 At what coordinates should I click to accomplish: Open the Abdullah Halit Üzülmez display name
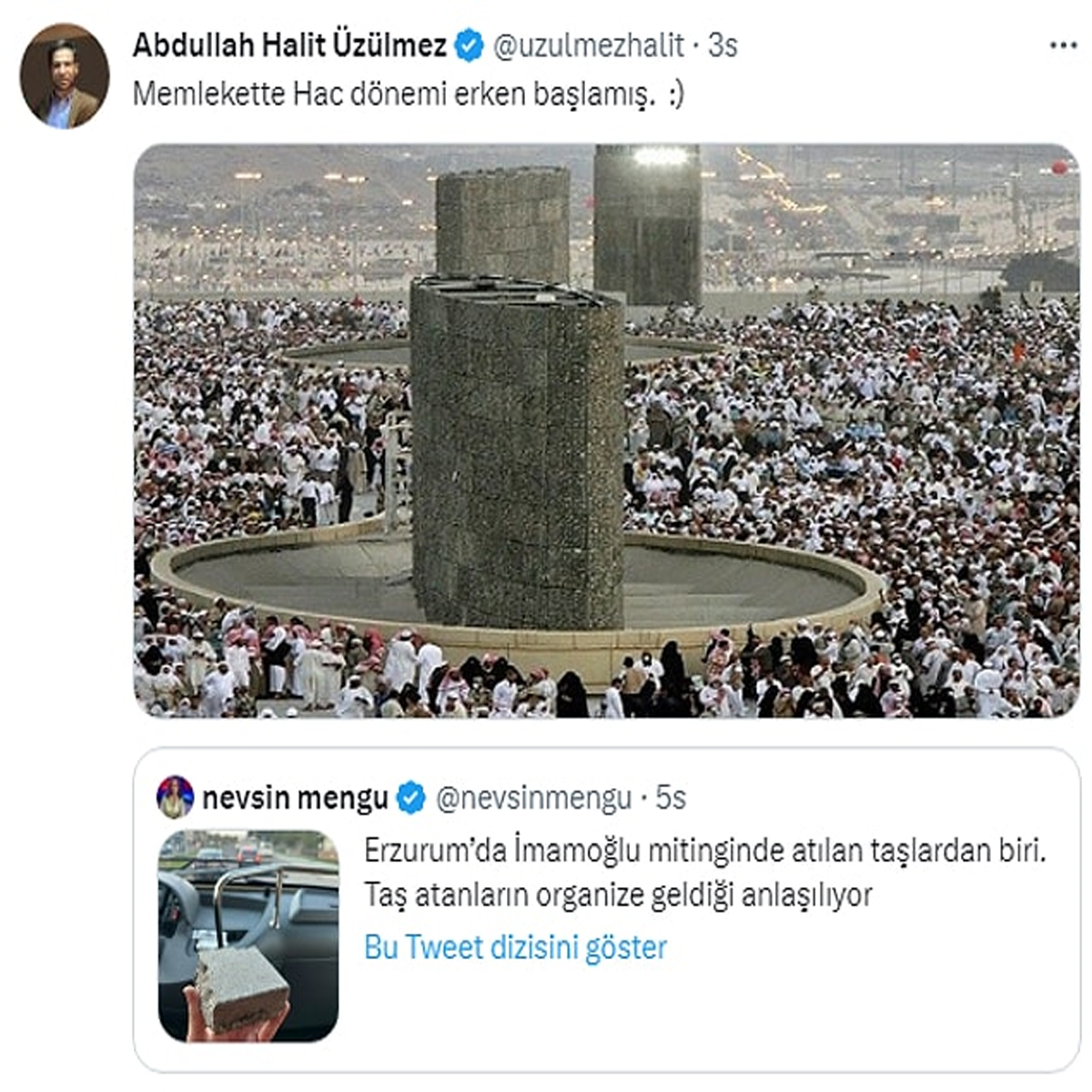pos(289,45)
